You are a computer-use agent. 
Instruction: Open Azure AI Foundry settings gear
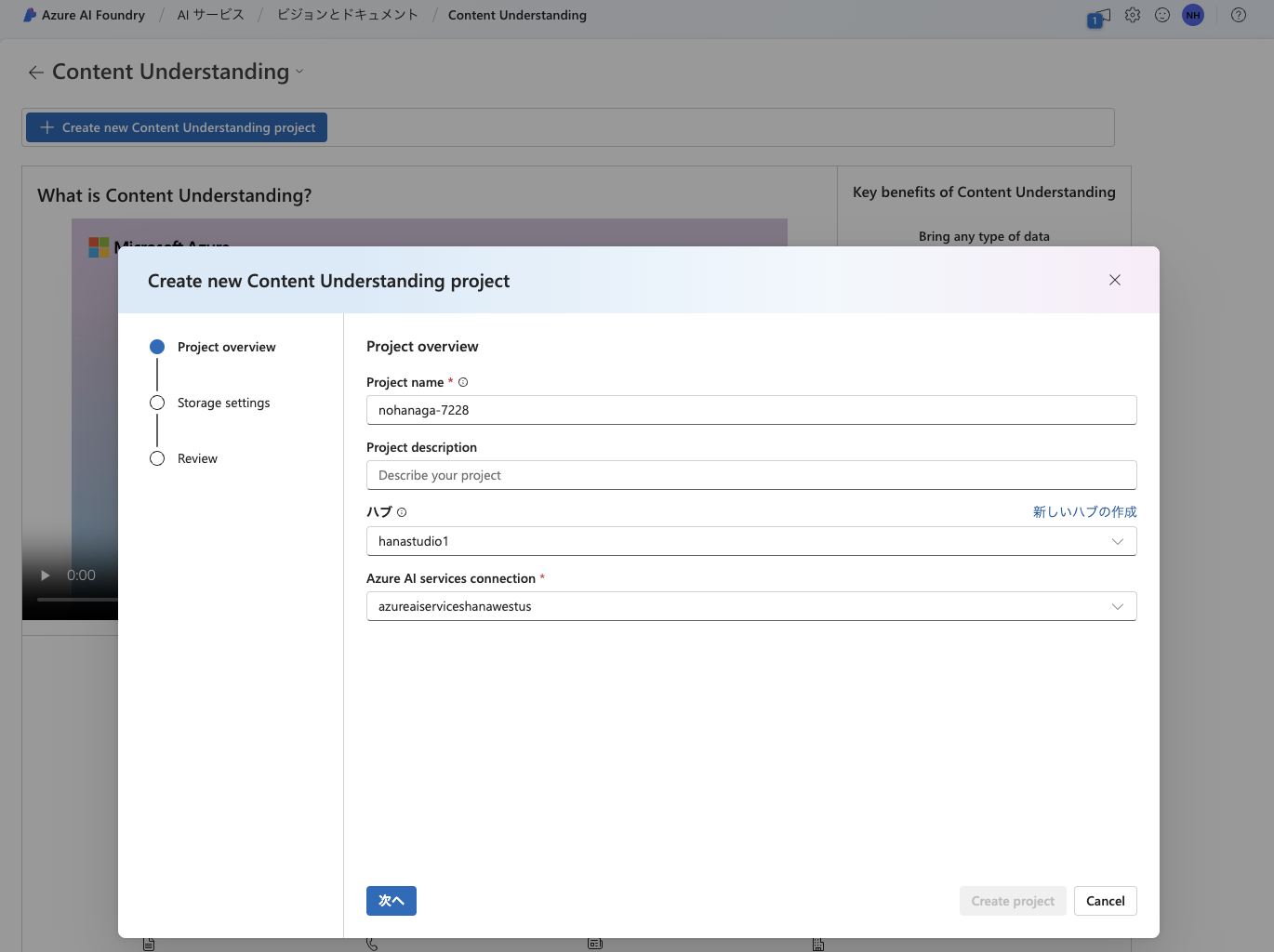1132,15
